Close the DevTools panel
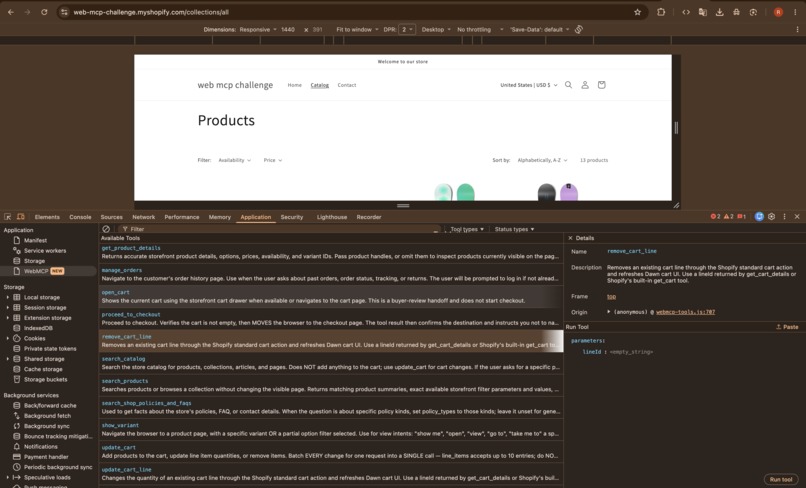This screenshot has width=806, height=488. point(797,216)
